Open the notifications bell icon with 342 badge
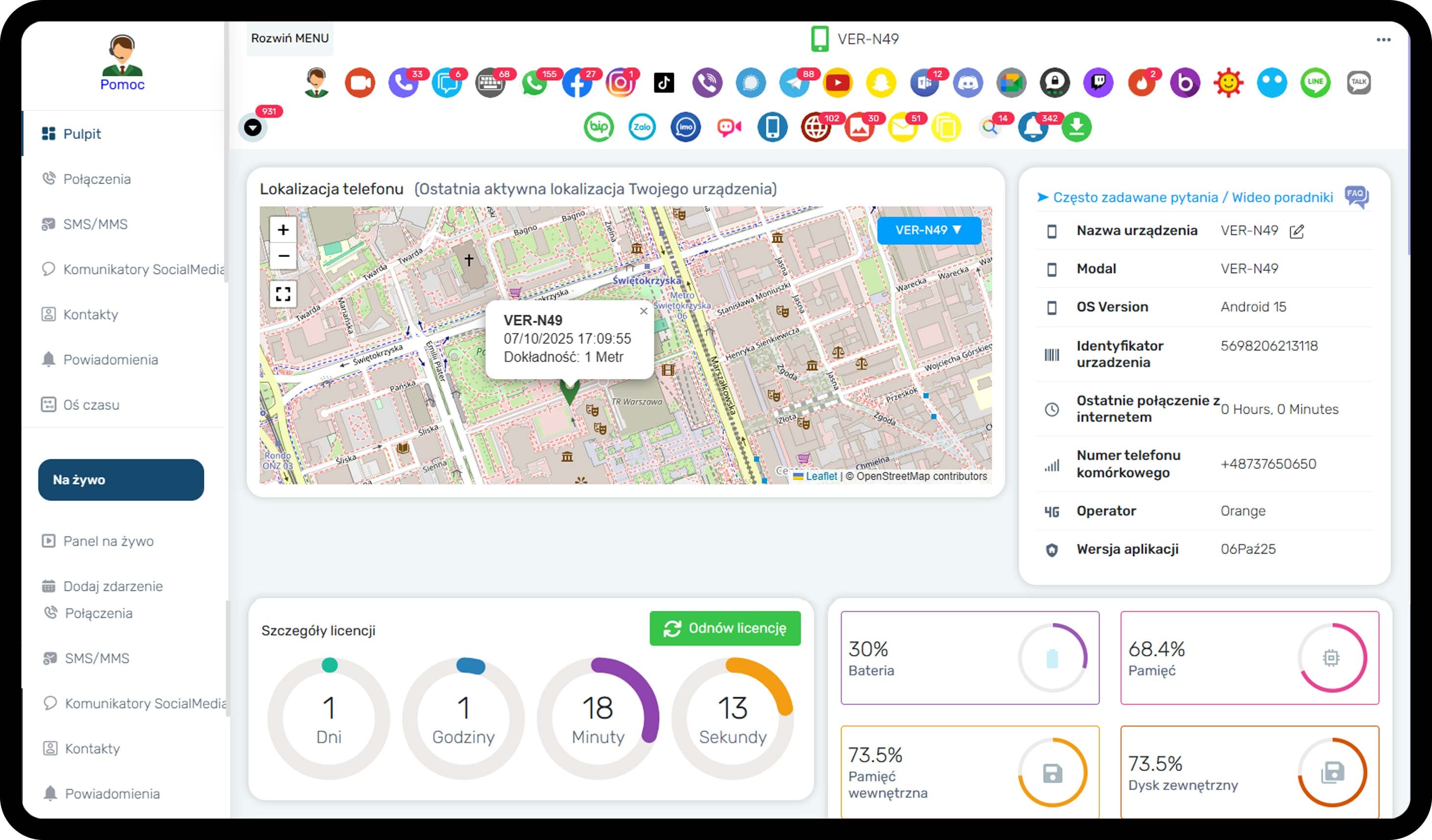 (x=1033, y=127)
